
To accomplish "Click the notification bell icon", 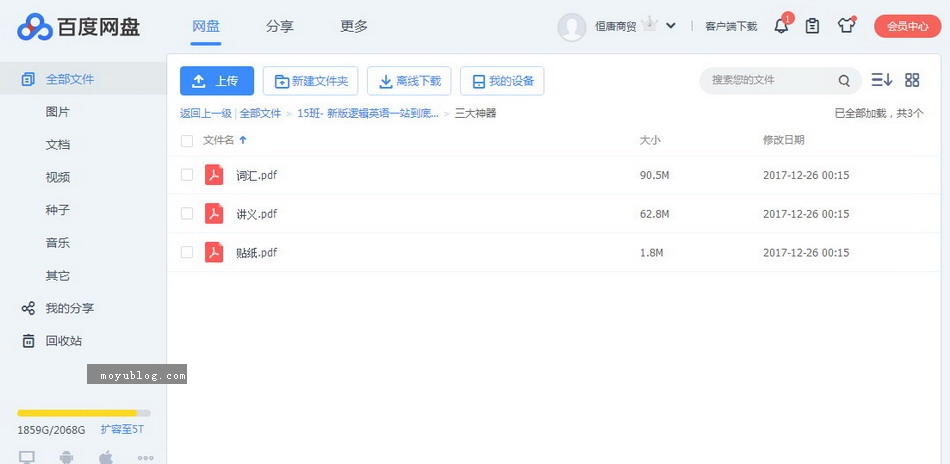I will [x=781, y=26].
